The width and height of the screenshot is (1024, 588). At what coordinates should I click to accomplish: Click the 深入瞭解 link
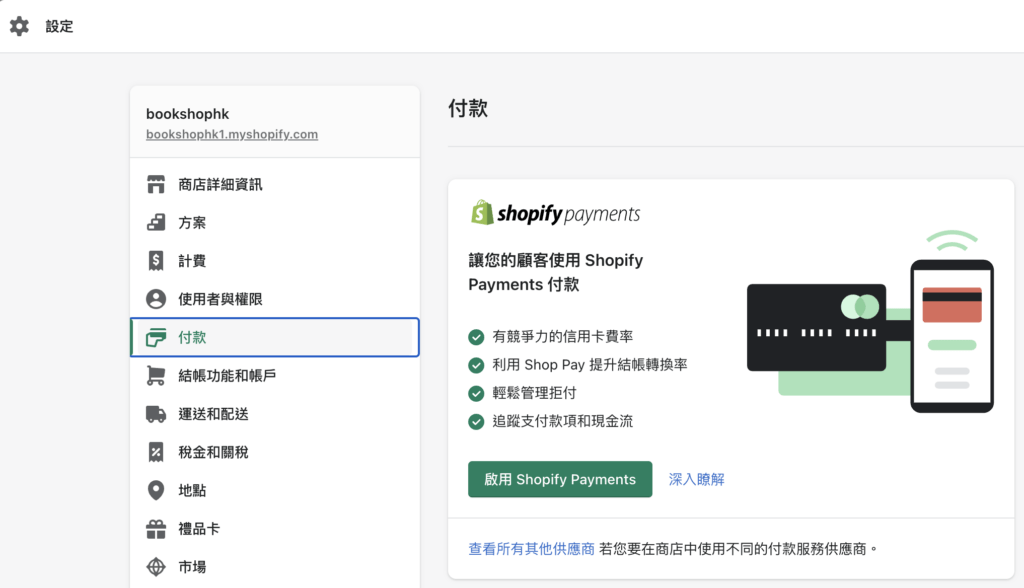(x=696, y=479)
